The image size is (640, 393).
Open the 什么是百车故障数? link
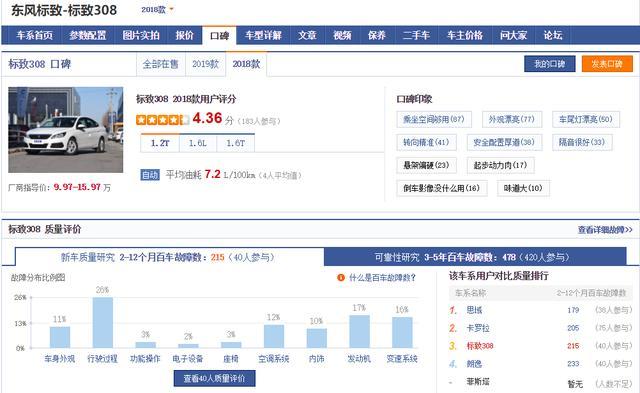tap(382, 278)
